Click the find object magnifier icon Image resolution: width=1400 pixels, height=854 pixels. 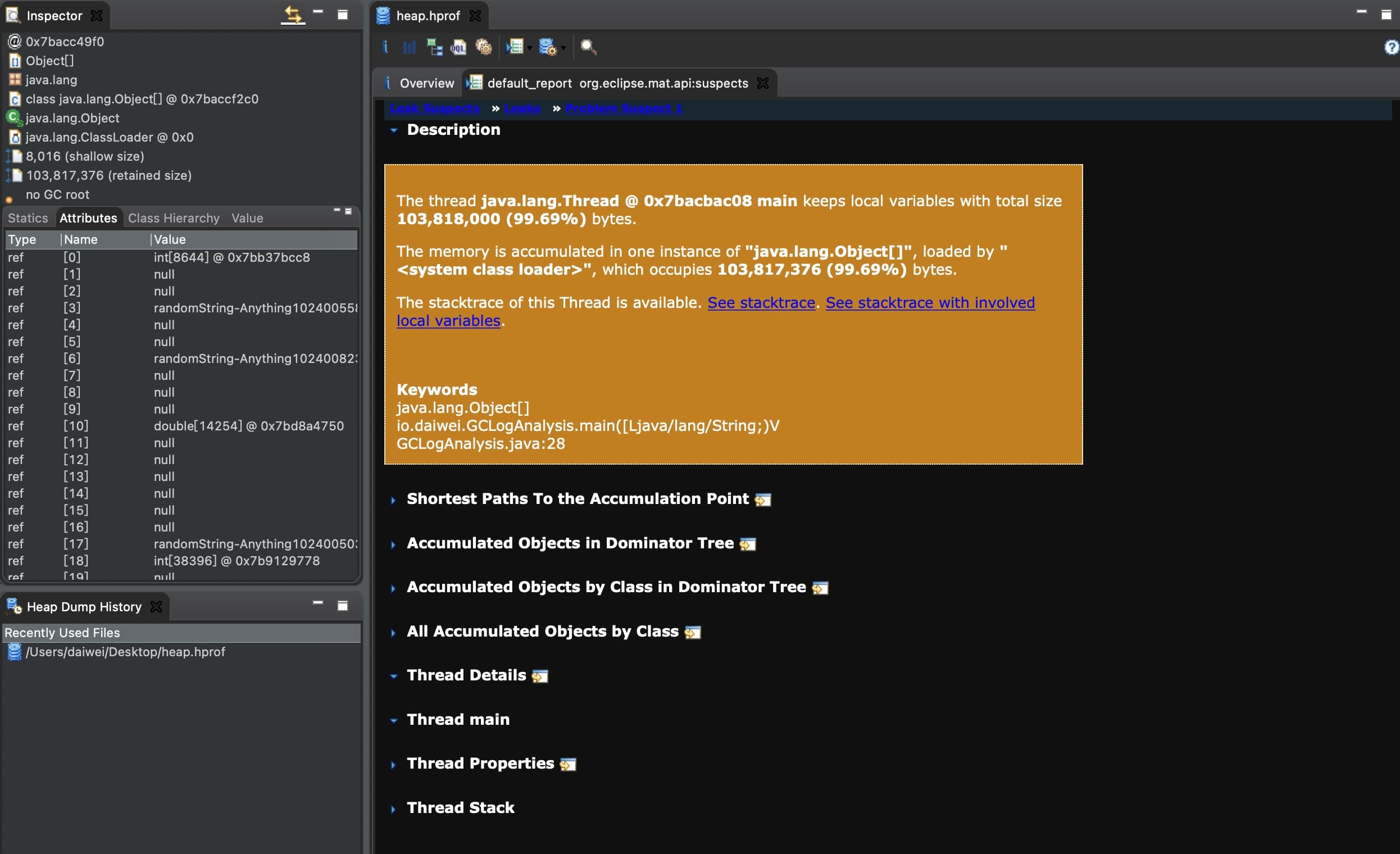pos(588,47)
